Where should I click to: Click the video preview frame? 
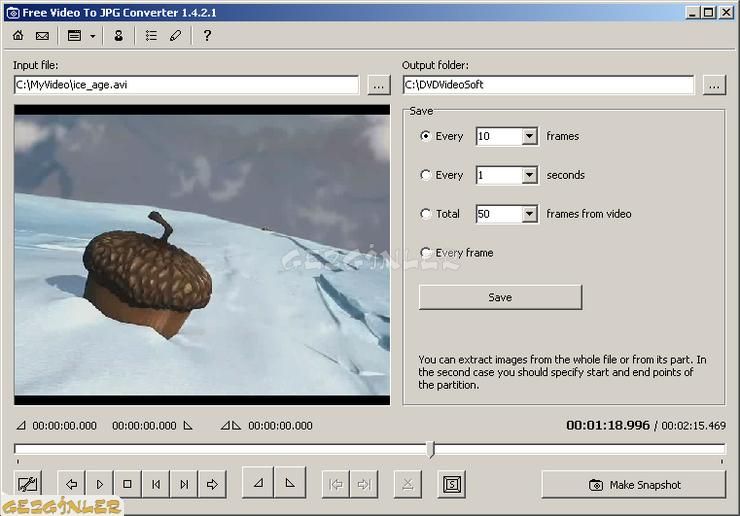pyautogui.click(x=202, y=255)
